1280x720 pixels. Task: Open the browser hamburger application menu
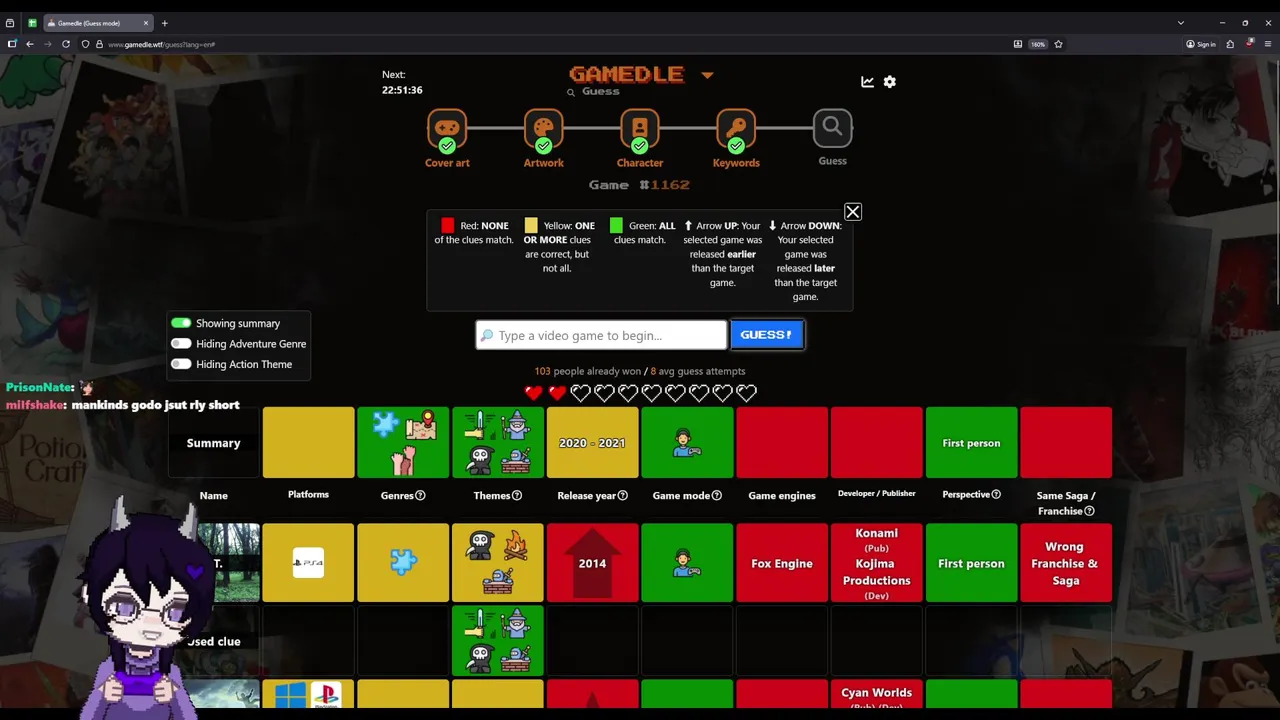1268,44
